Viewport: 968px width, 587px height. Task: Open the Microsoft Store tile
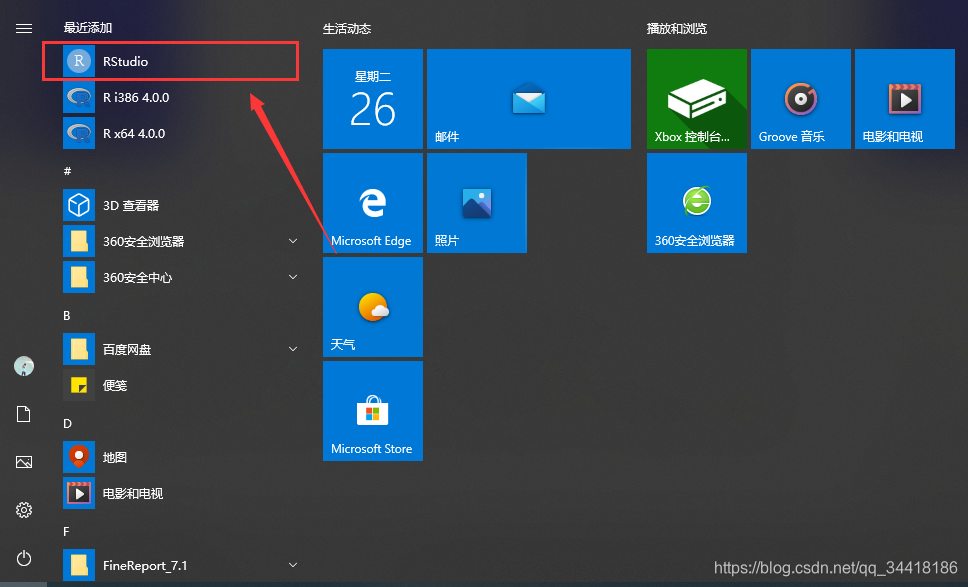(373, 411)
